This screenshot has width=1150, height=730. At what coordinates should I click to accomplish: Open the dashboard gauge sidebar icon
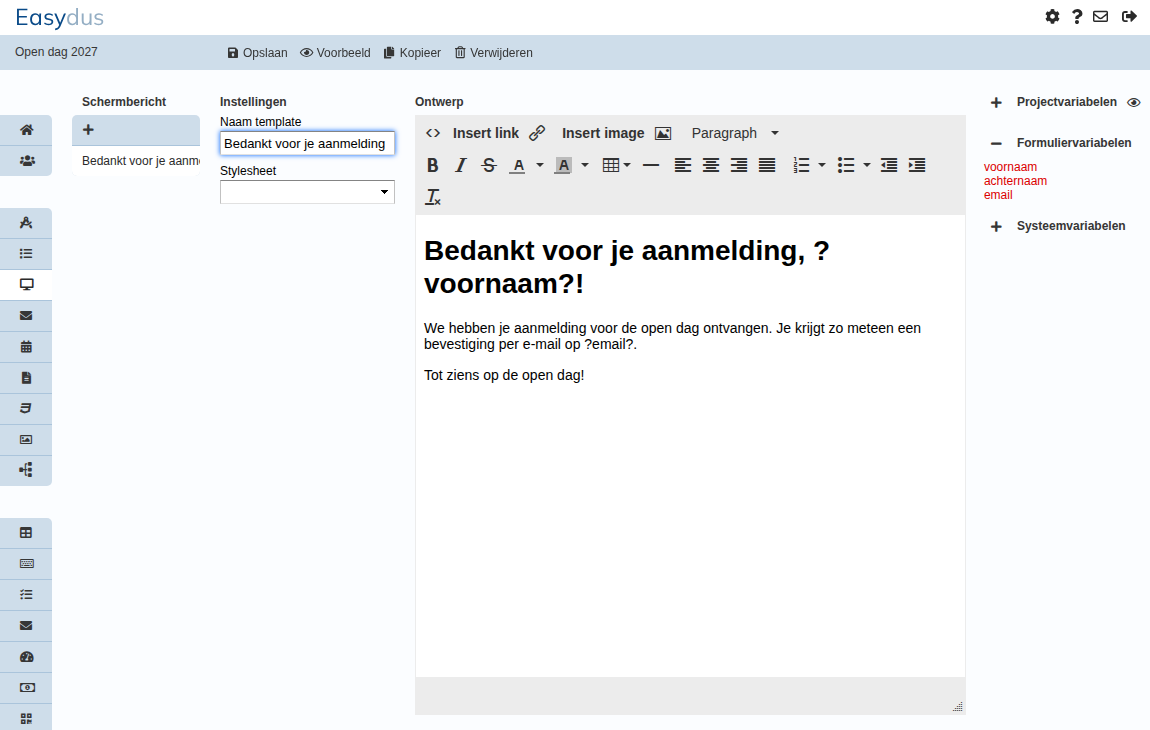(x=26, y=657)
